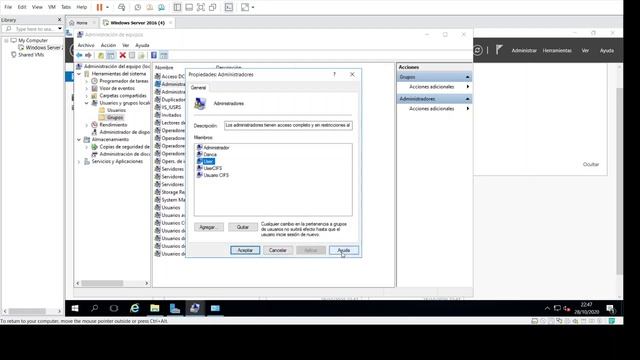Click the stretch guest display icon

click(x=245, y=7)
